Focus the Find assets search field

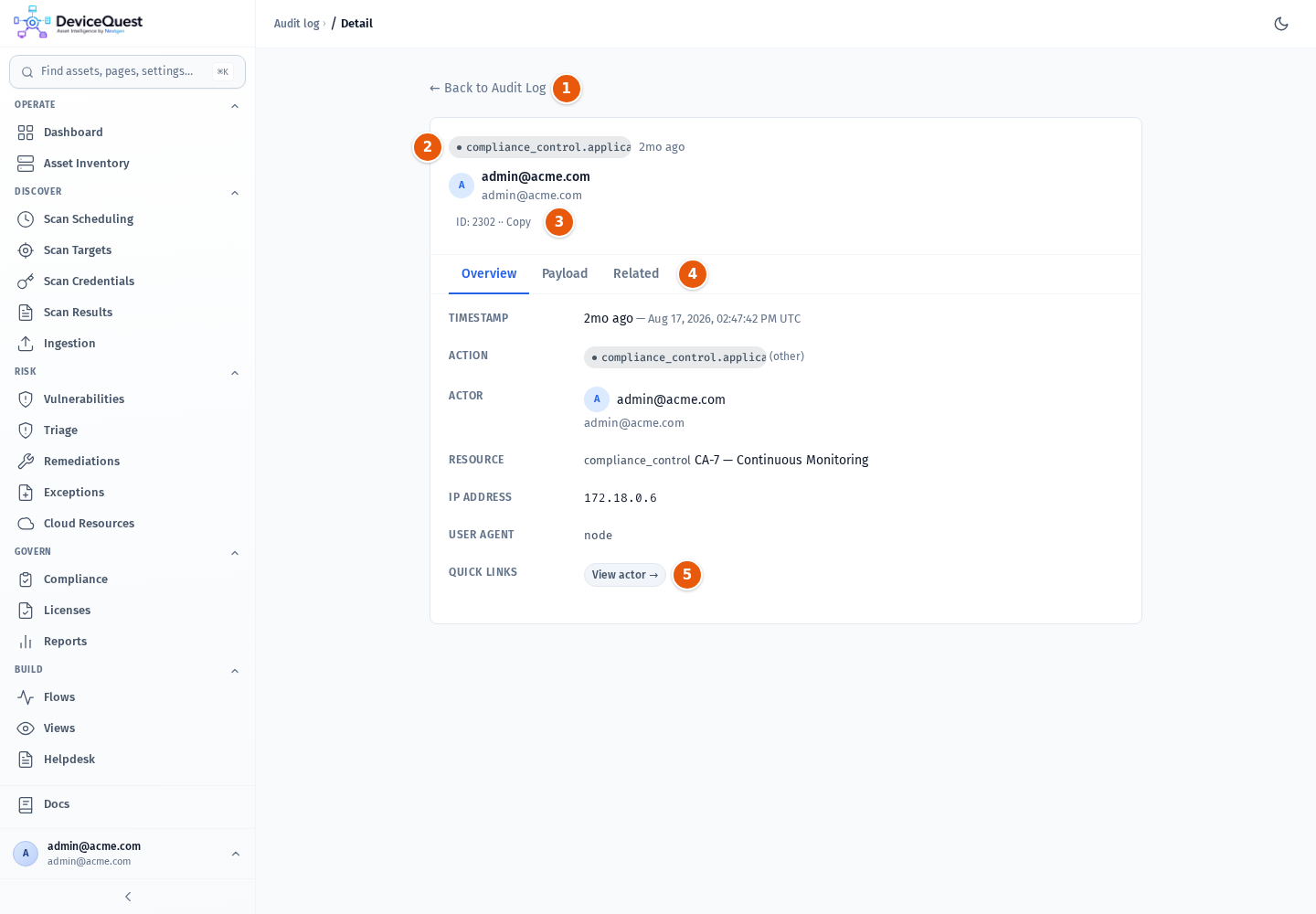127,71
